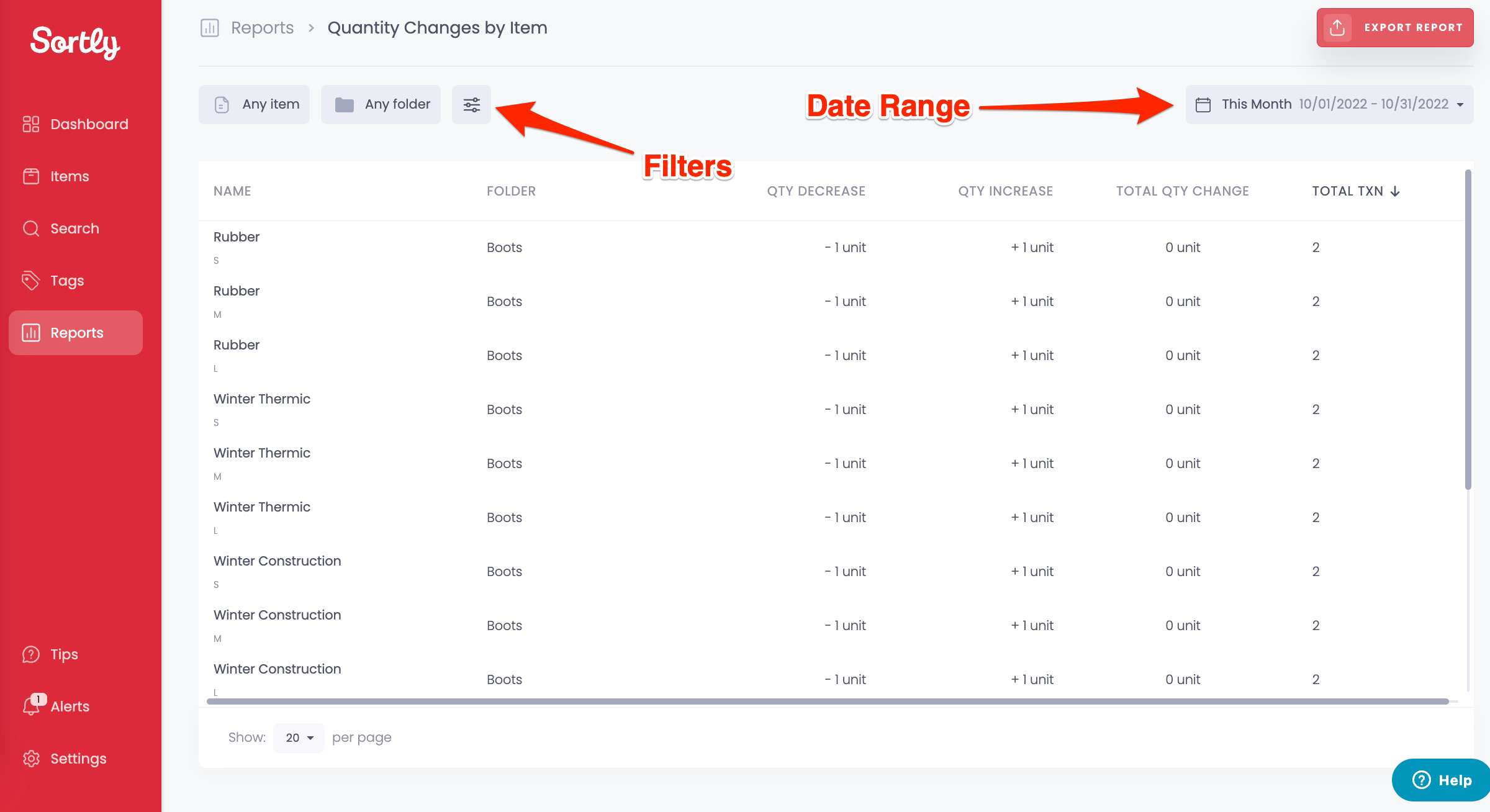Click the Help question mark icon
1490x812 pixels.
pyautogui.click(x=1421, y=780)
